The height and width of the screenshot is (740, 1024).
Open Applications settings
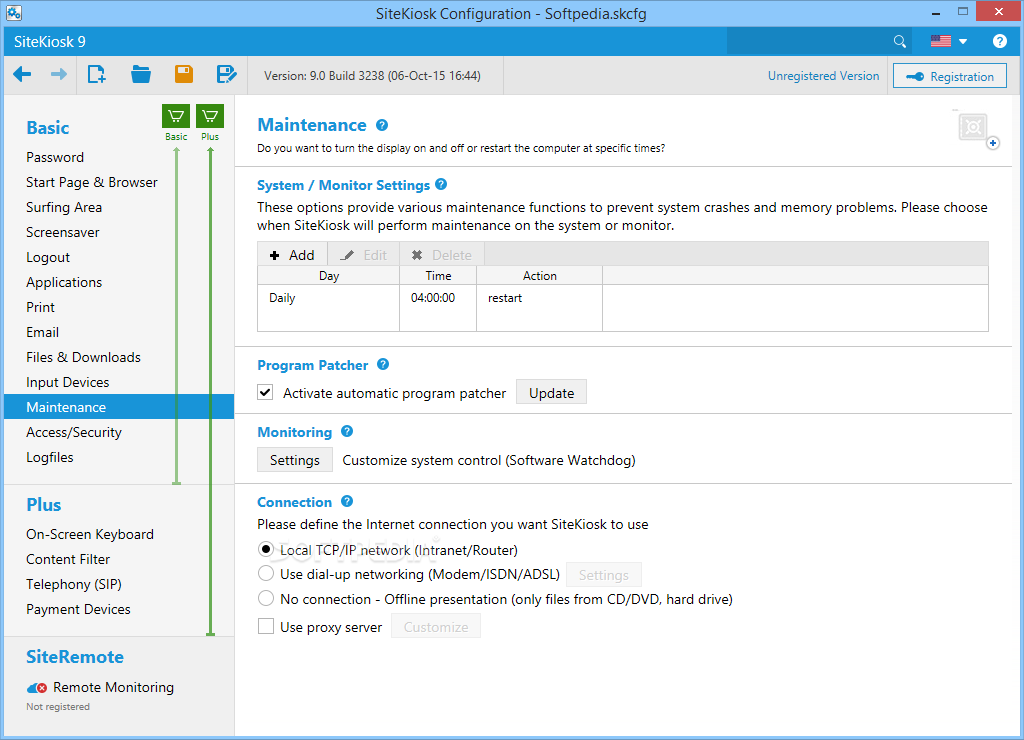click(x=64, y=282)
